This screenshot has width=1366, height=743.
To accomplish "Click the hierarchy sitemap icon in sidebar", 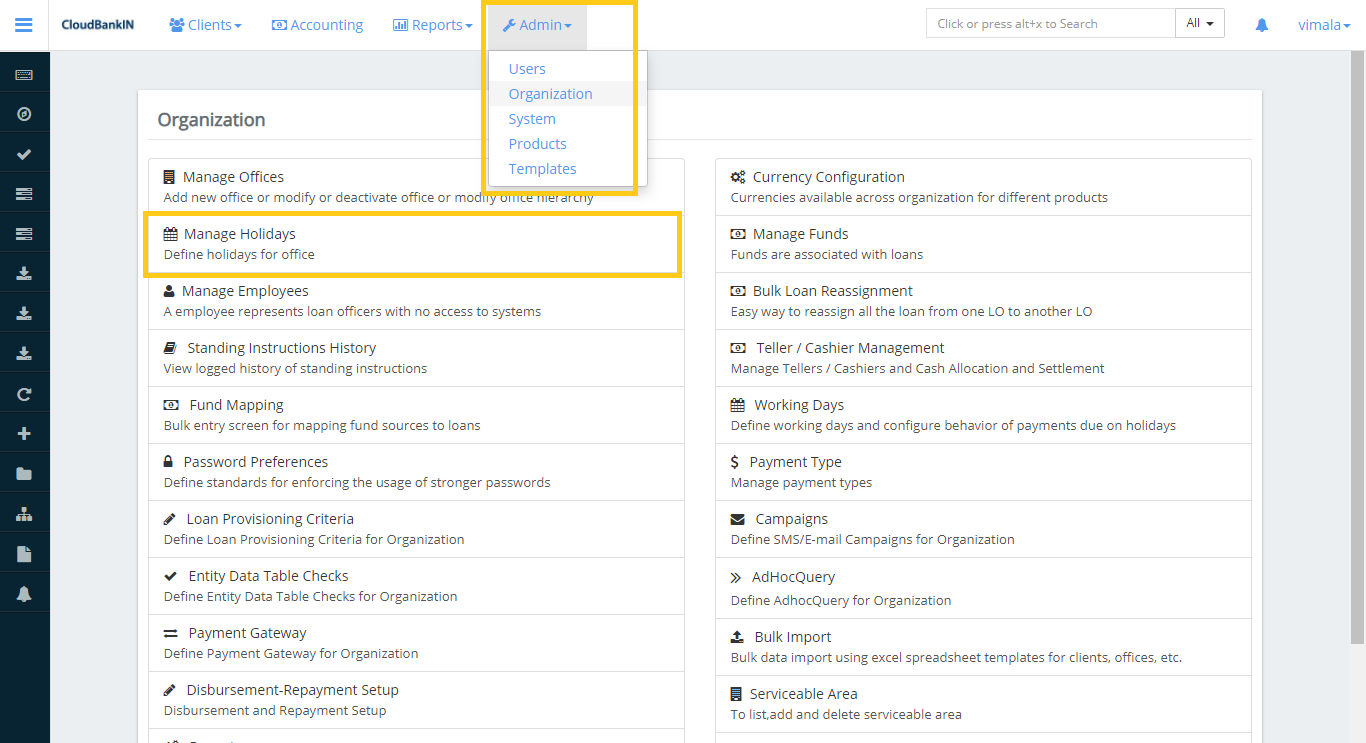I will (x=24, y=514).
